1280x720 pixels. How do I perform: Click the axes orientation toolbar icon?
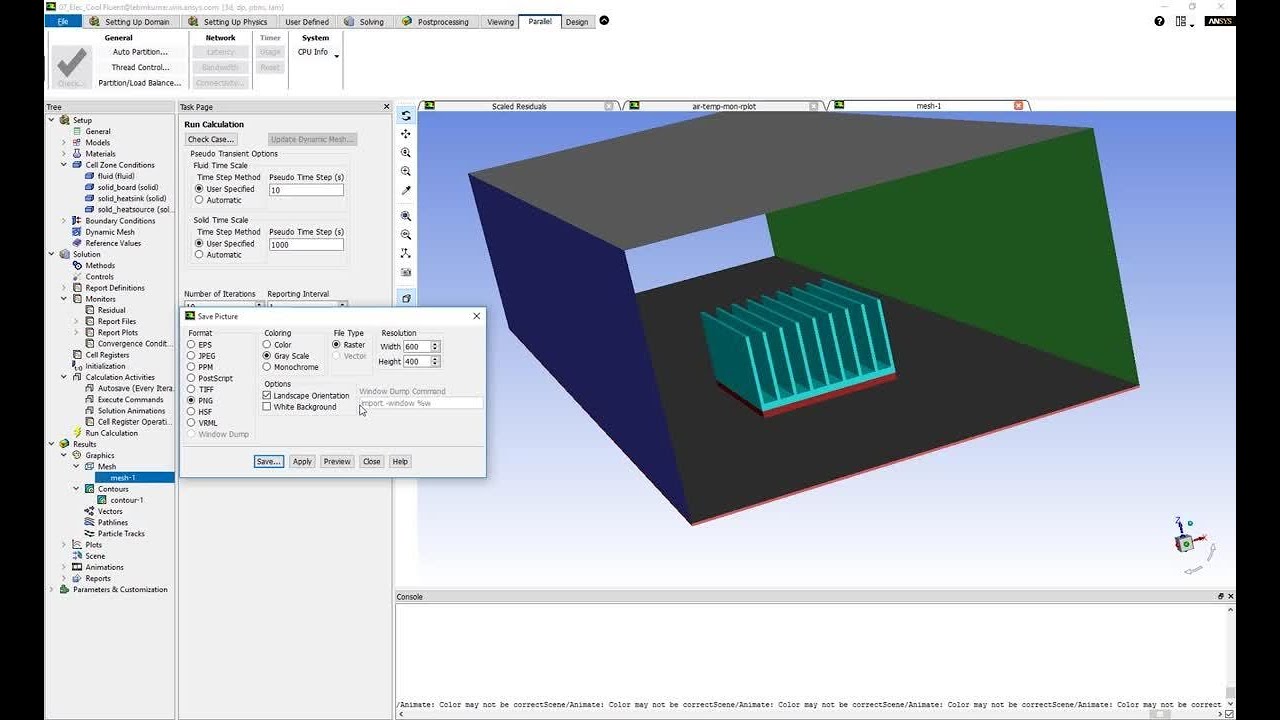coord(406,253)
